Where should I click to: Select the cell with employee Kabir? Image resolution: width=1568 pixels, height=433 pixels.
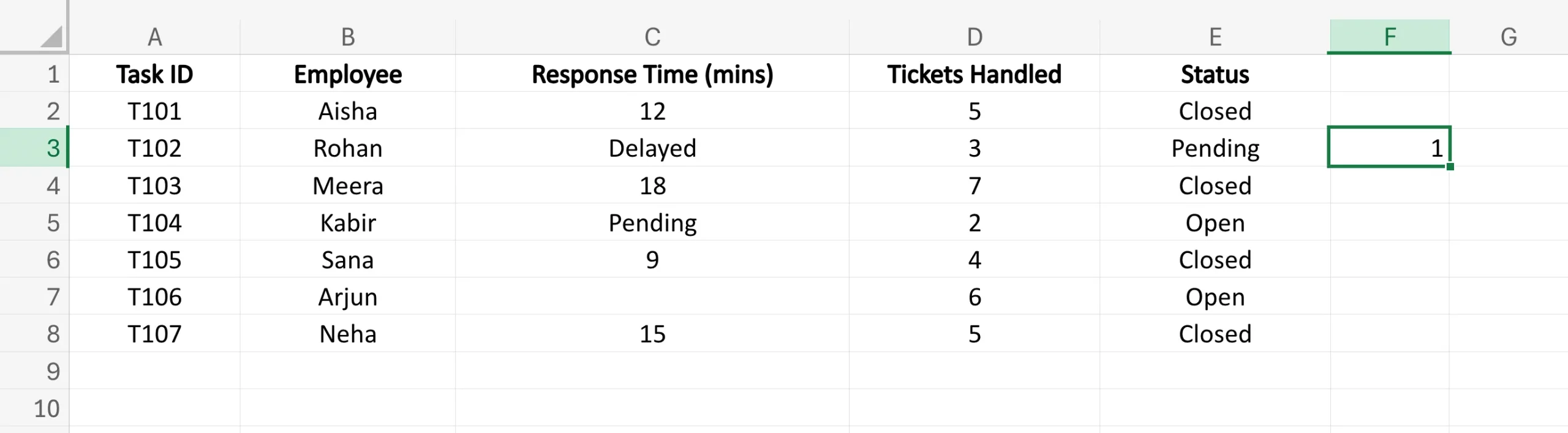click(348, 223)
